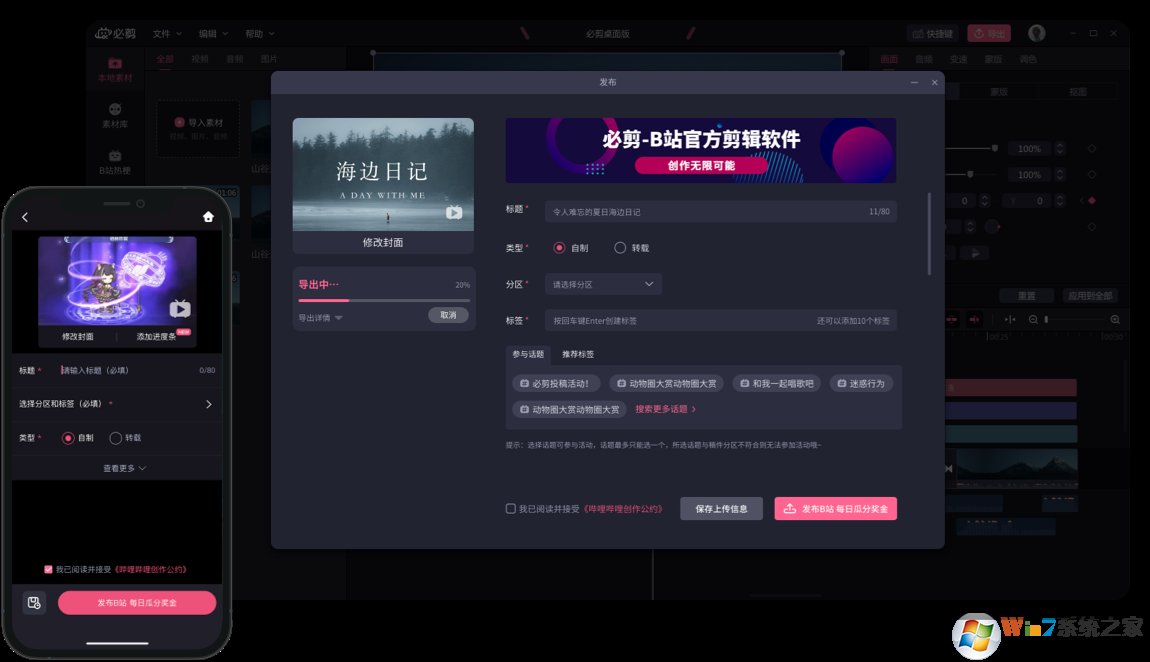Click 快捷键 shortcut button in main window

point(933,34)
